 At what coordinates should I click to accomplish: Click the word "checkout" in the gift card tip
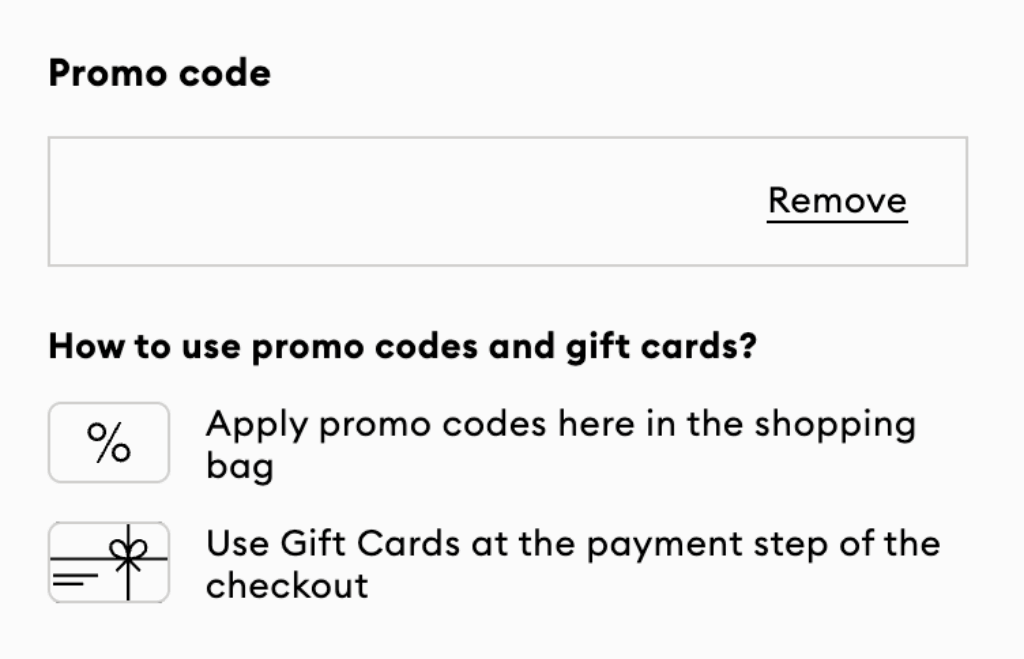(287, 585)
